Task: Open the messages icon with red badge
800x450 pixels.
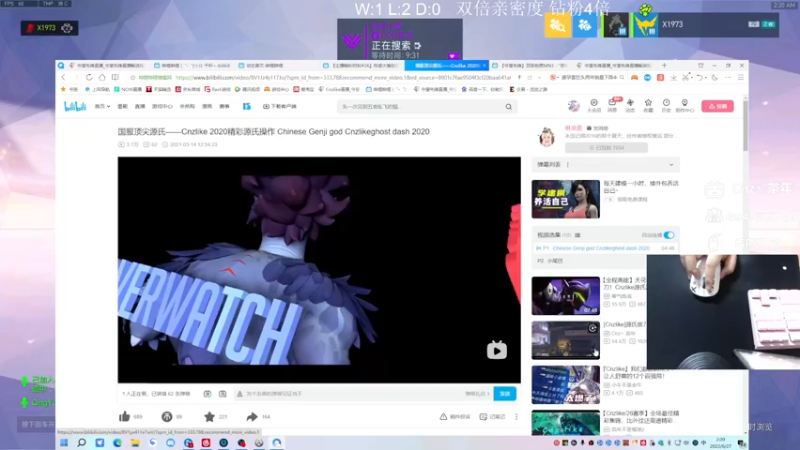Action: pyautogui.click(x=613, y=105)
